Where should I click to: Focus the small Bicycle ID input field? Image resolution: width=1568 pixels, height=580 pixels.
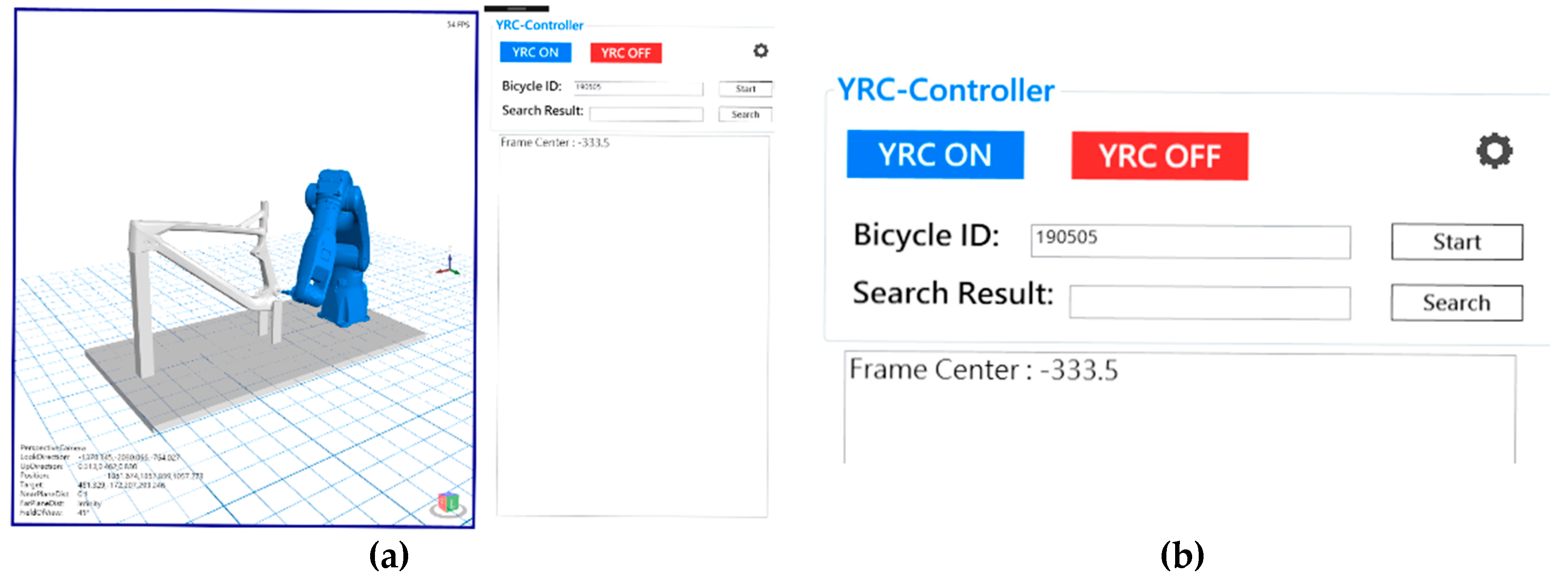point(638,88)
